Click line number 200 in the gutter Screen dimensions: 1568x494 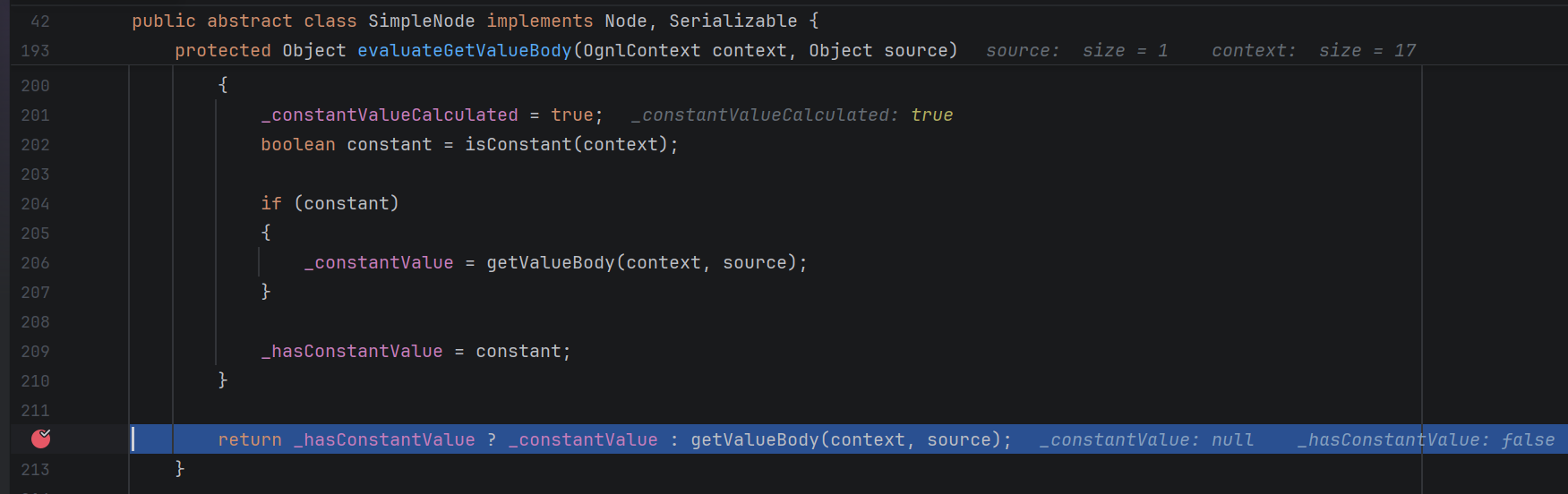coord(36,86)
